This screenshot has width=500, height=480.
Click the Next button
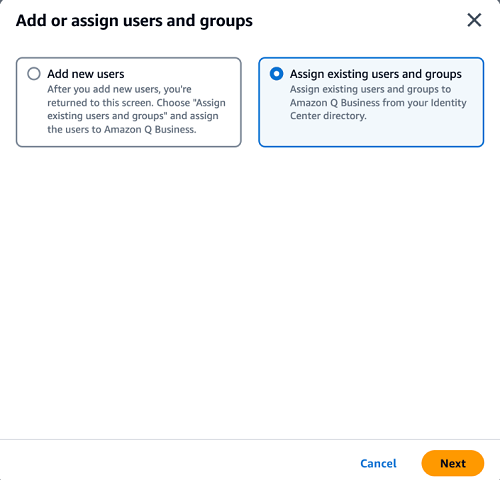pyautogui.click(x=453, y=463)
